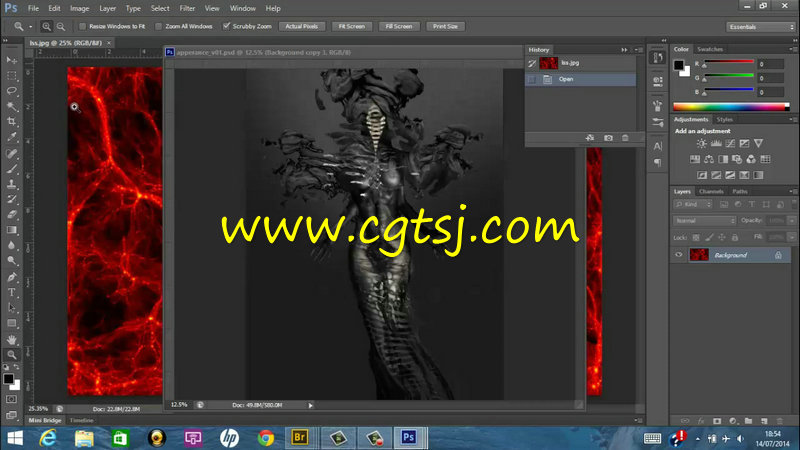This screenshot has height=450, width=800.
Task: Toggle Quick Mask mode in toolbox
Action: coord(12,399)
